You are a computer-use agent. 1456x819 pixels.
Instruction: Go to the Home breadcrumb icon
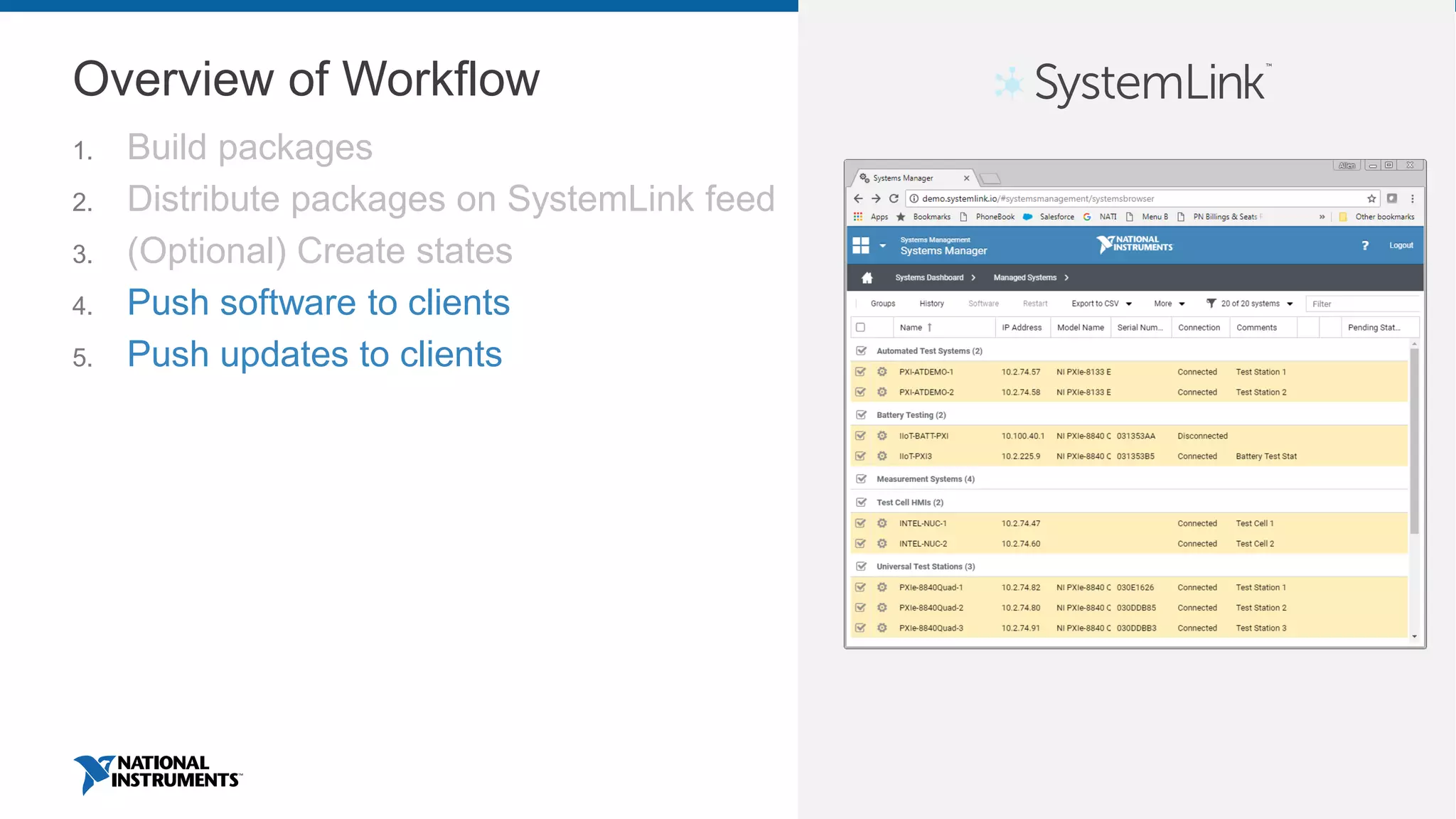(x=867, y=278)
